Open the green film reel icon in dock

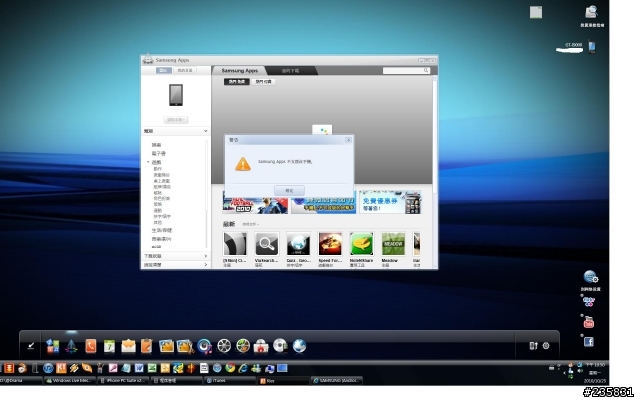coord(243,346)
